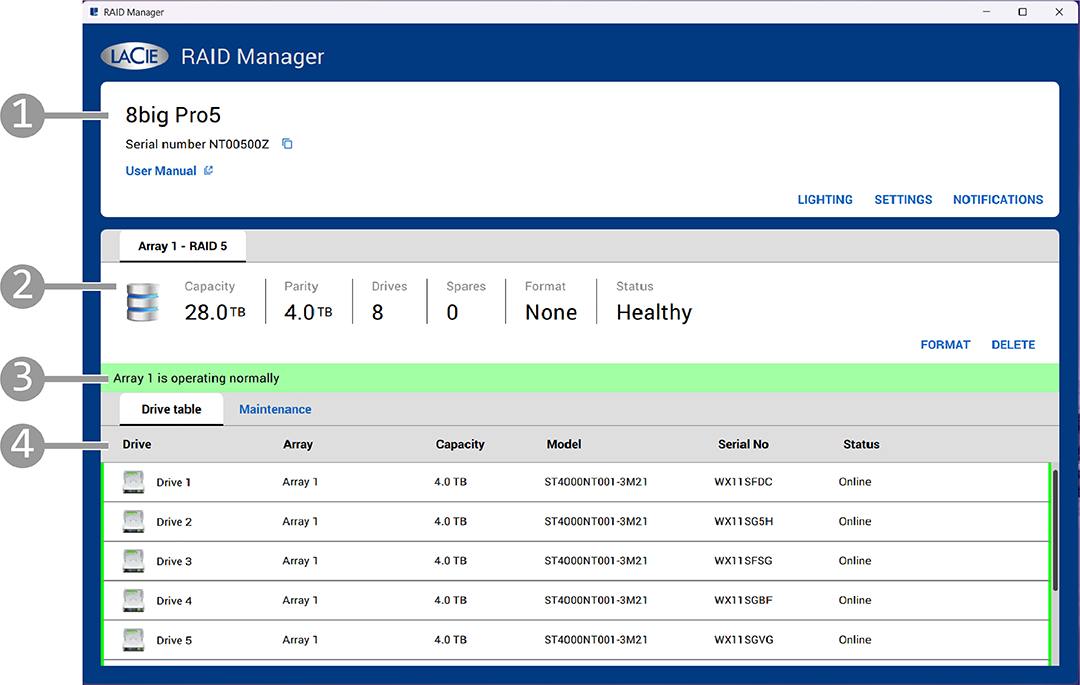Click the Drive 4 disk icon
Viewport: 1080px width, 685px height.
[x=133, y=600]
